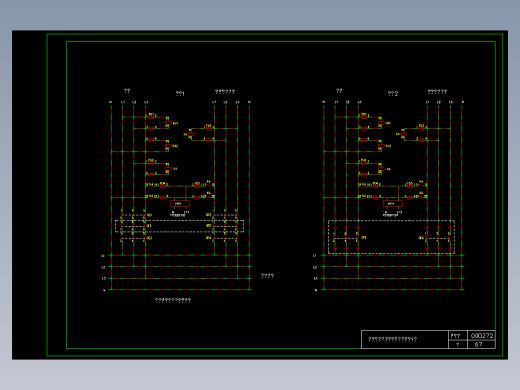Select the ??1 label above left diagram

pos(180,93)
